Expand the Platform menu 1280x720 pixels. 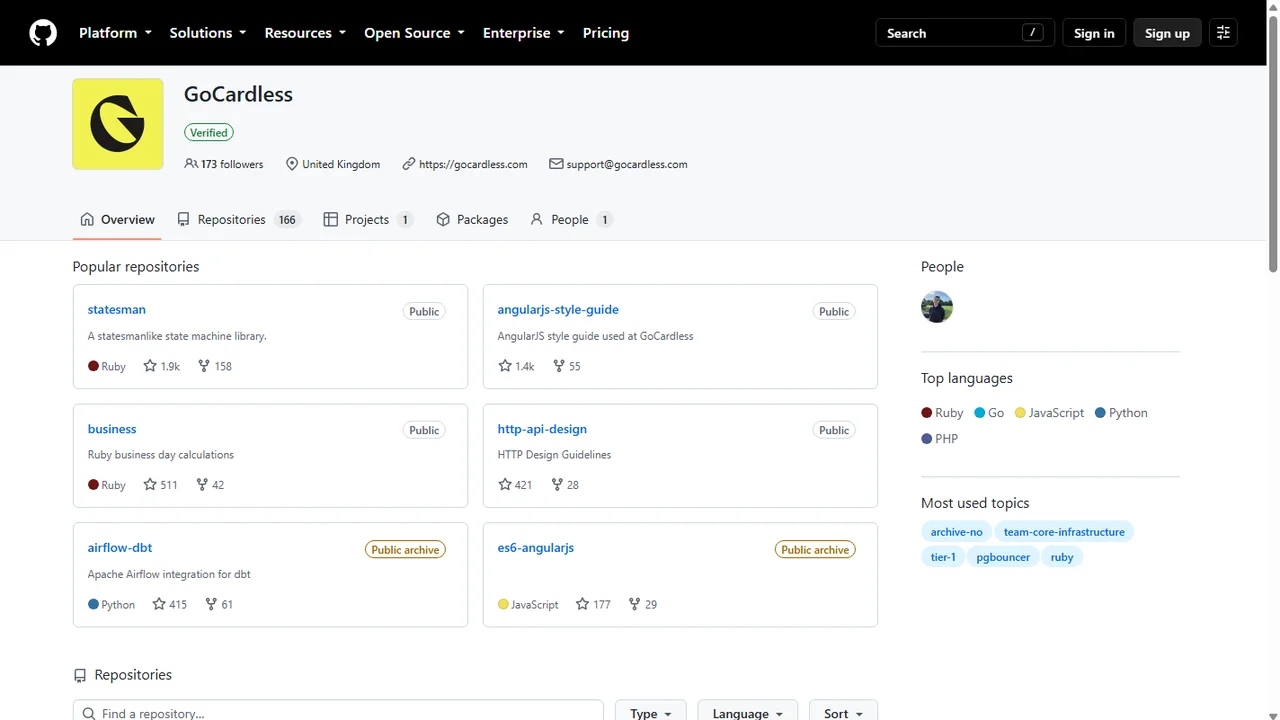tap(116, 33)
